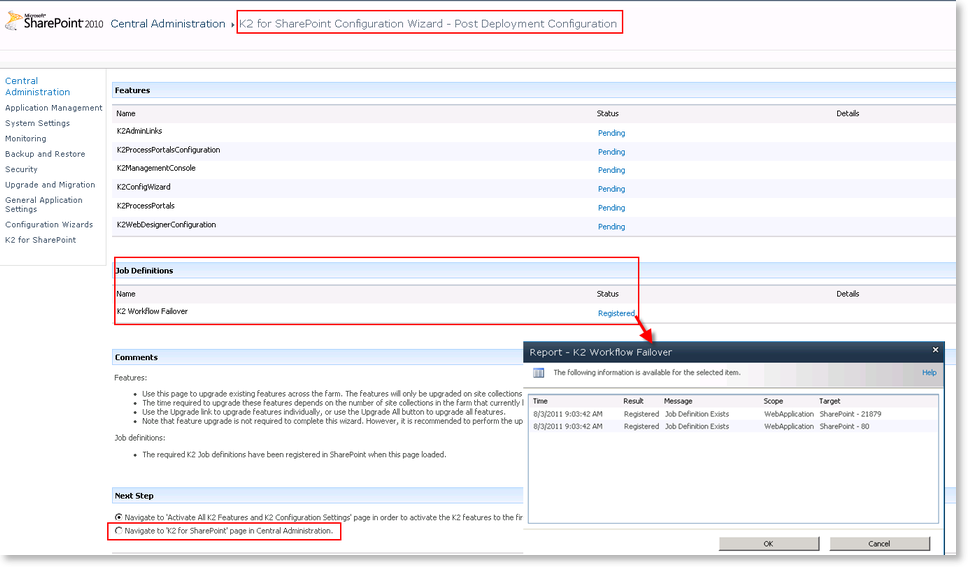Open System Settings in sidebar
This screenshot has height=567, width=968.
38,123
